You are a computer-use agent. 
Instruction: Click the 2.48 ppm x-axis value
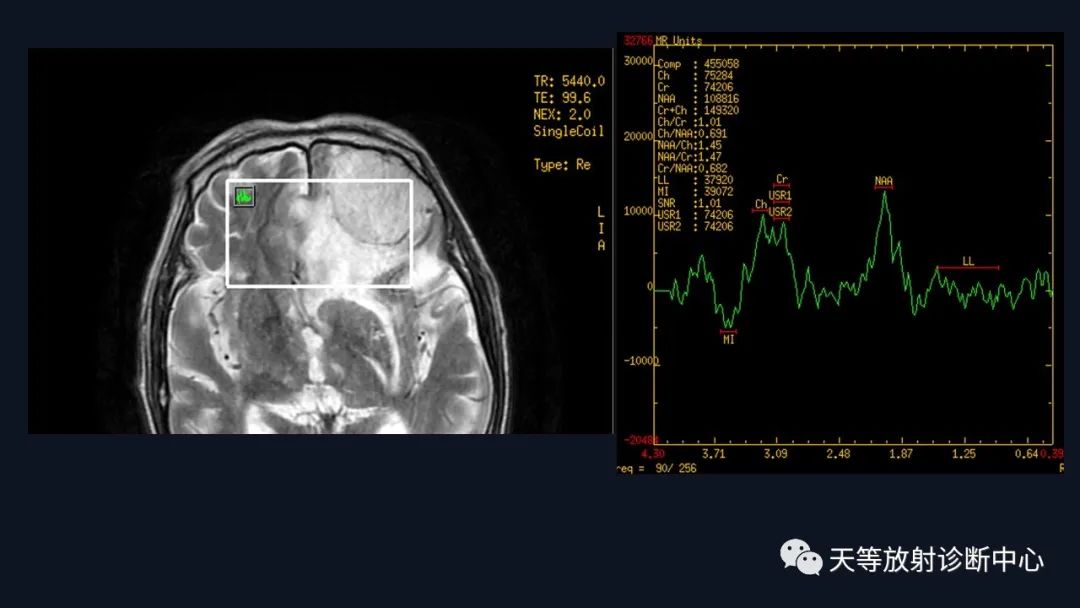tap(838, 454)
